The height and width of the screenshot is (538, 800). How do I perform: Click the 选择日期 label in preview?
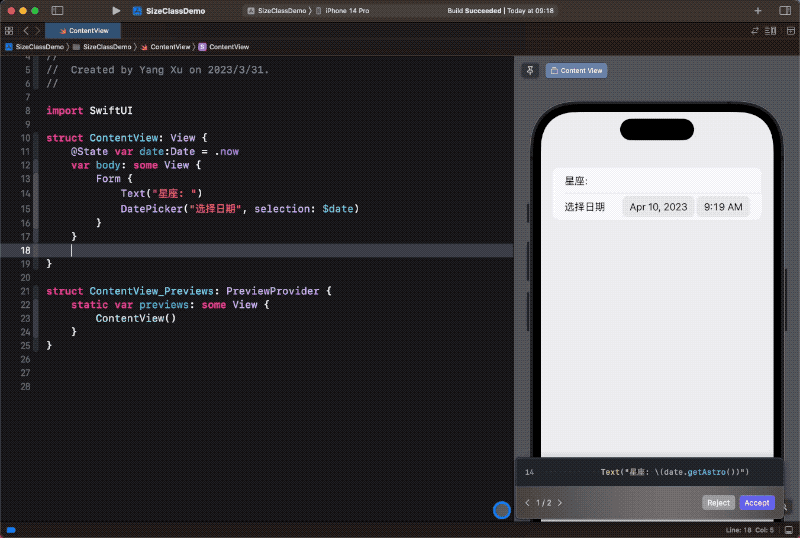[584, 207]
